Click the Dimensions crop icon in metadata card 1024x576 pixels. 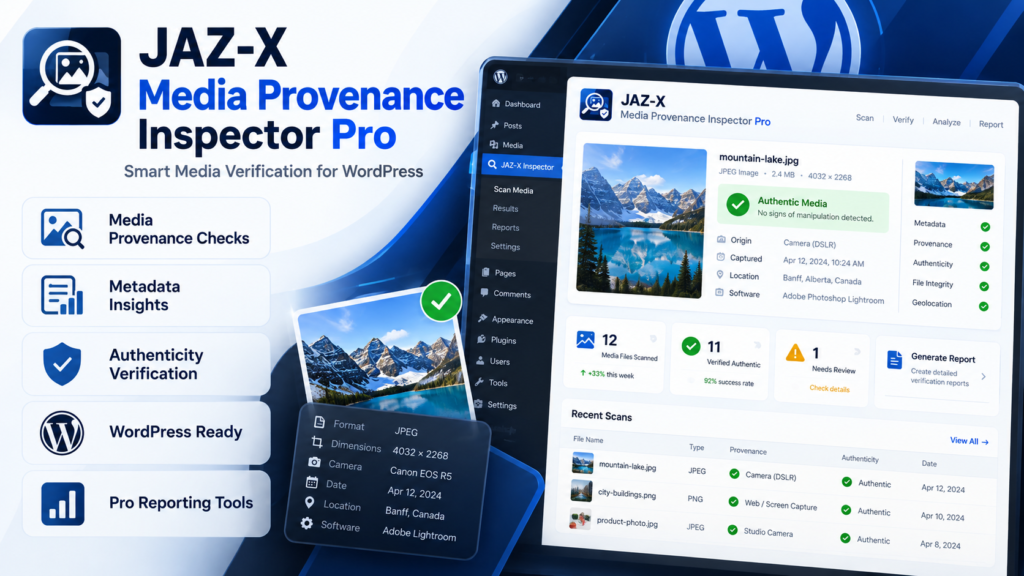(317, 442)
